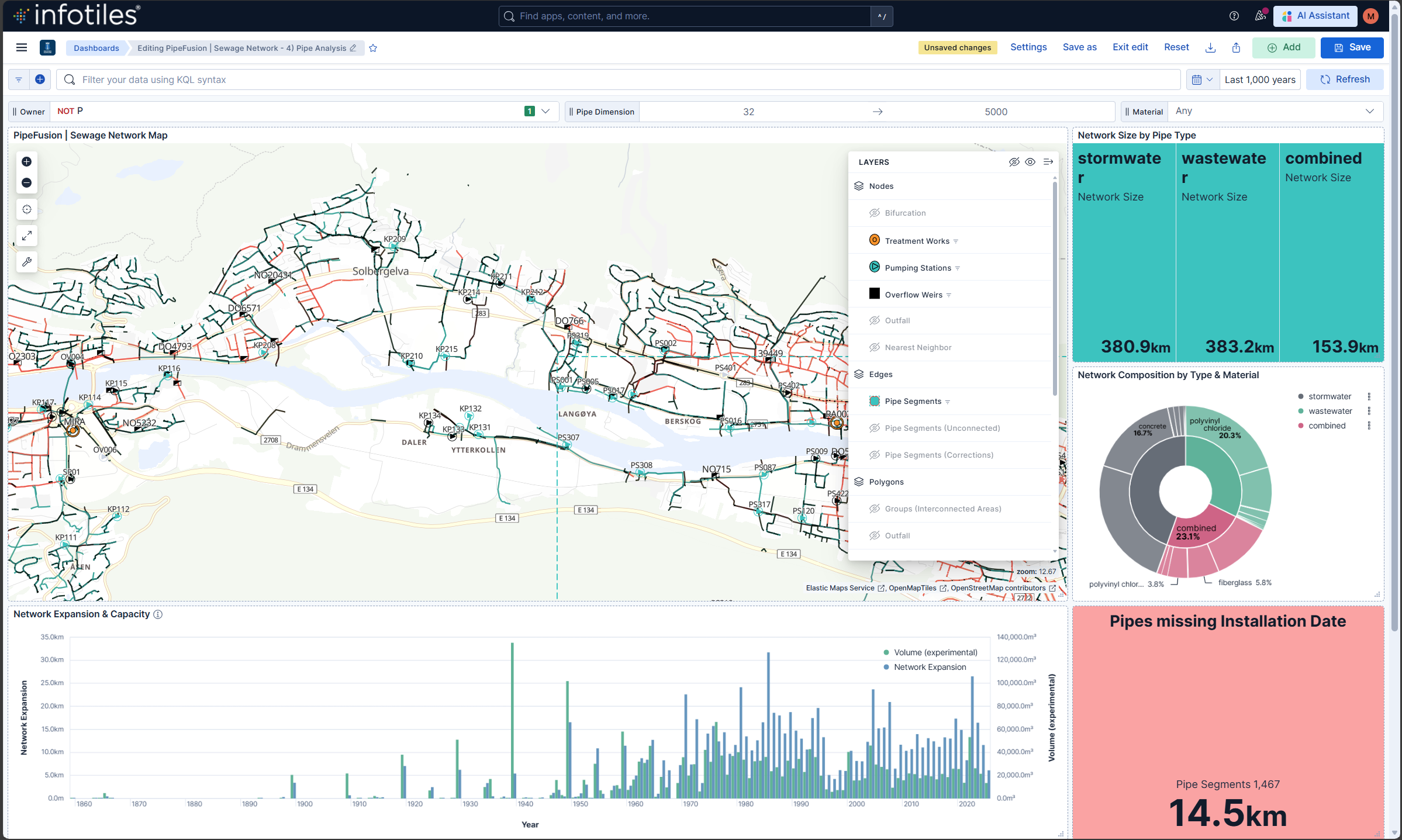Expand the Owner NOT P filter dropdown

pyautogui.click(x=545, y=111)
